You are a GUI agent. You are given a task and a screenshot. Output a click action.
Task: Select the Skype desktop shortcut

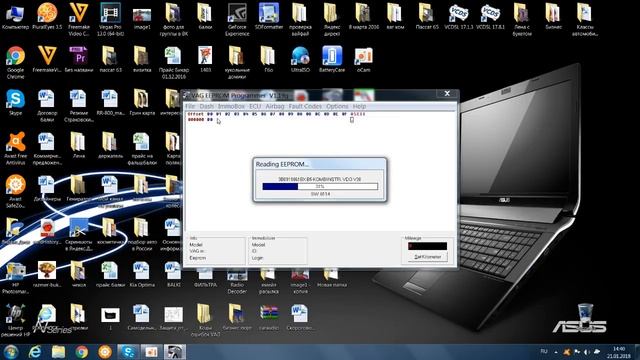16,102
